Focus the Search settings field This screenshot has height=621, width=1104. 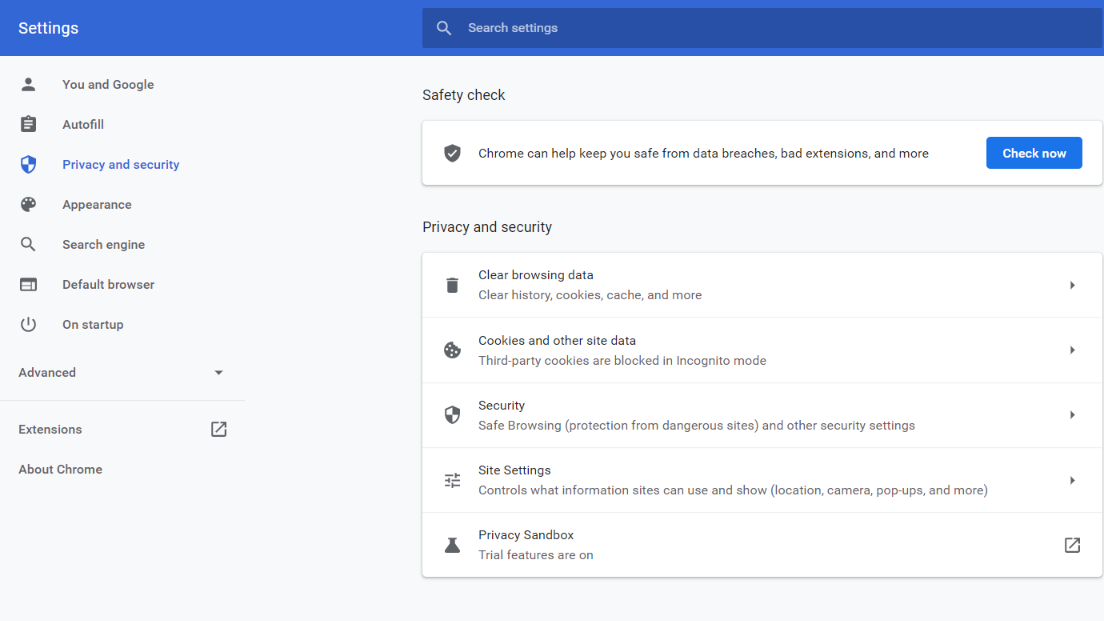pos(760,28)
